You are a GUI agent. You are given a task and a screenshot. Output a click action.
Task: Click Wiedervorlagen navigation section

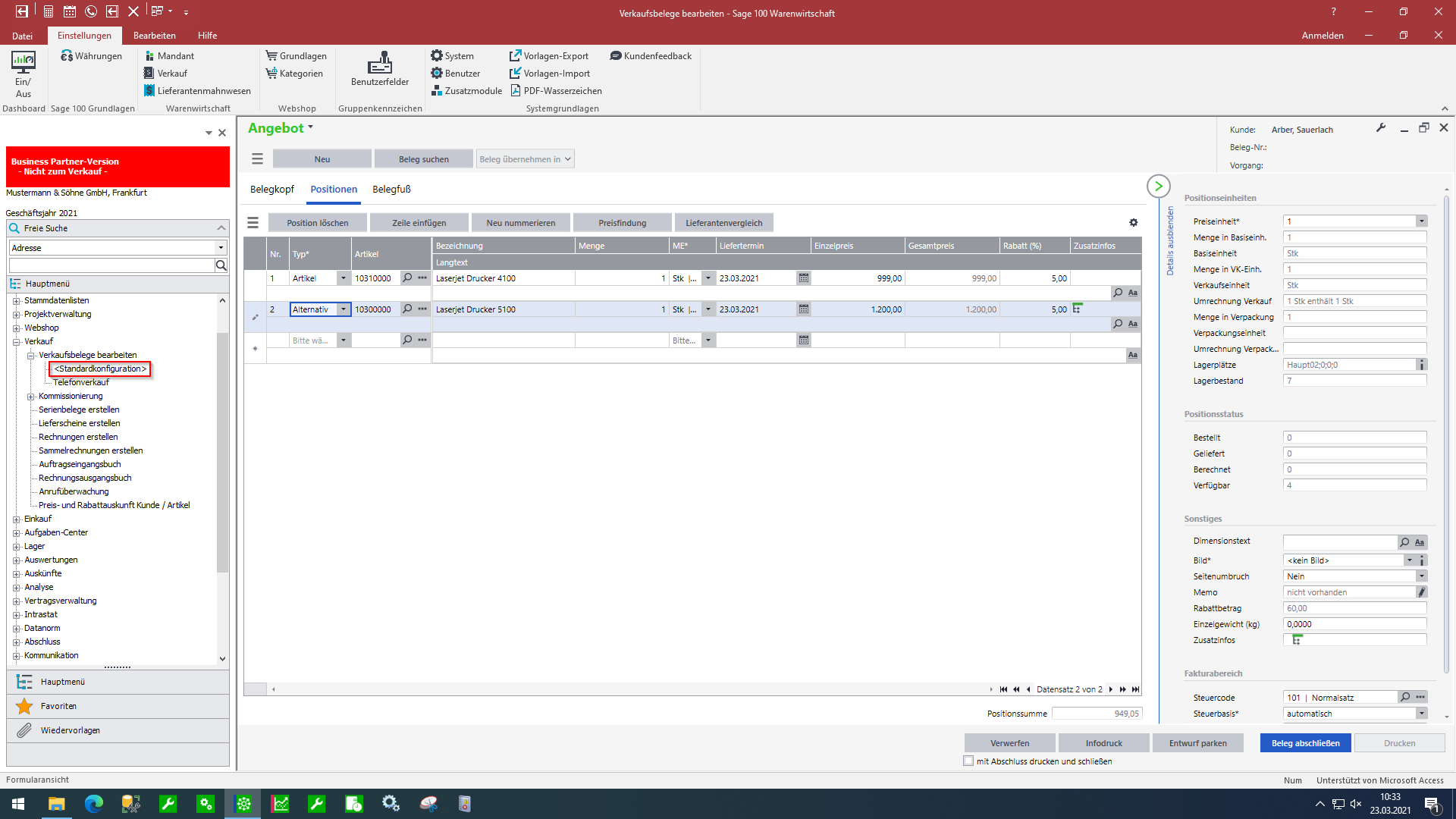coord(118,730)
